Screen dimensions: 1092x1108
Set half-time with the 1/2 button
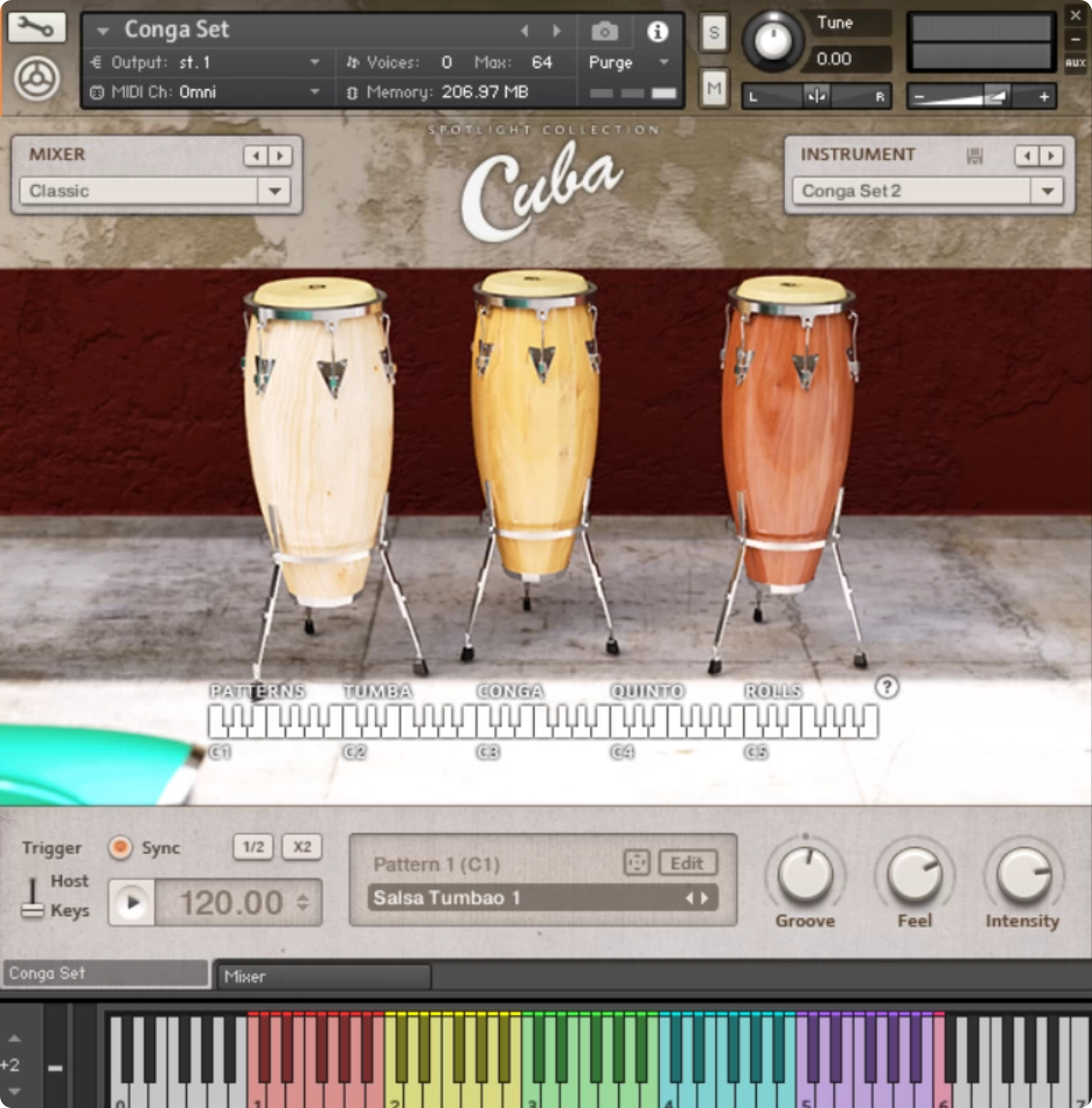[254, 846]
